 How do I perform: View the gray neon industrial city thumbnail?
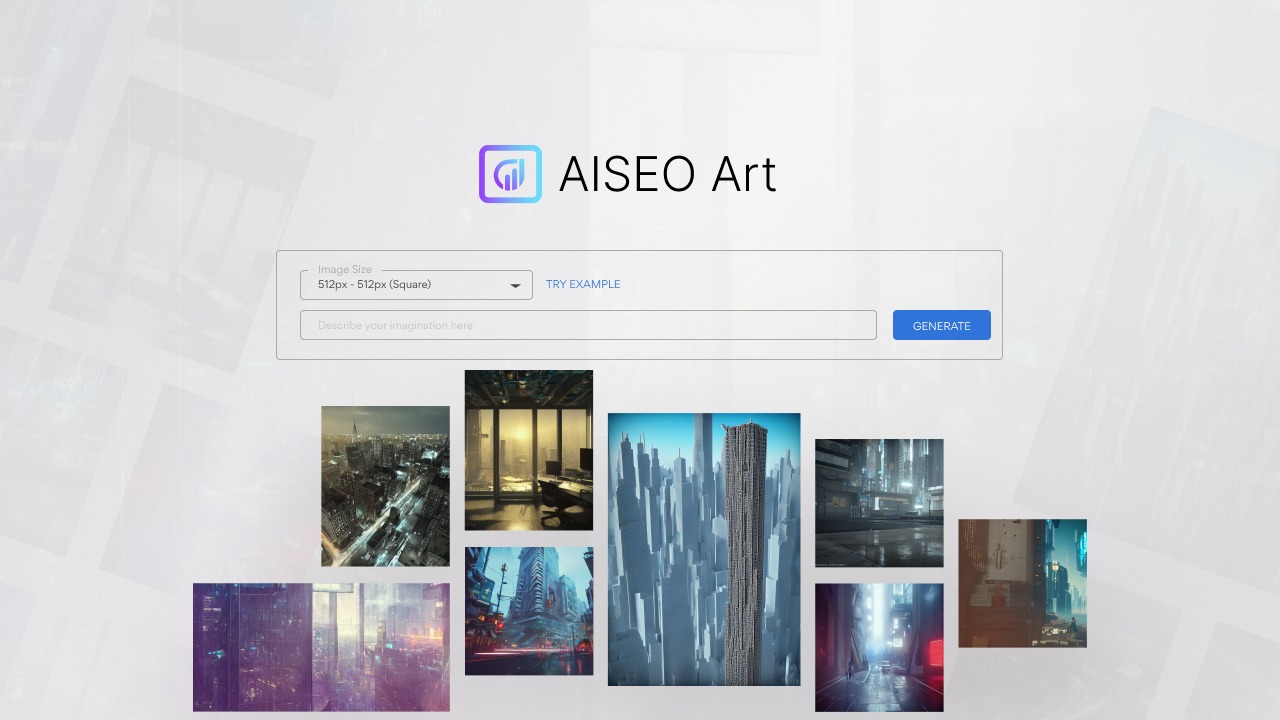point(879,503)
